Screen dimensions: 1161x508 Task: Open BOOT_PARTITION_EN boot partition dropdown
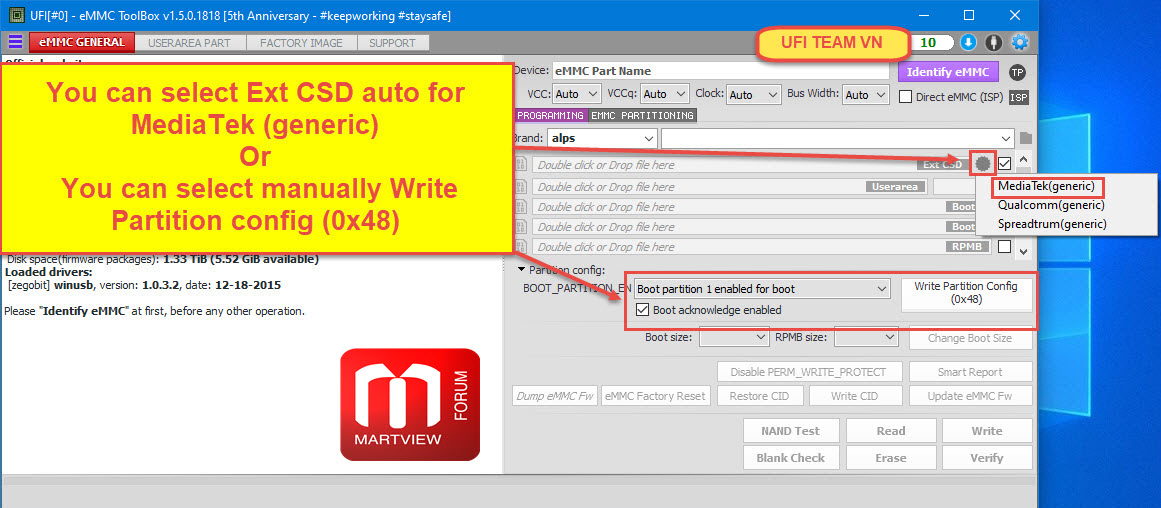point(763,288)
